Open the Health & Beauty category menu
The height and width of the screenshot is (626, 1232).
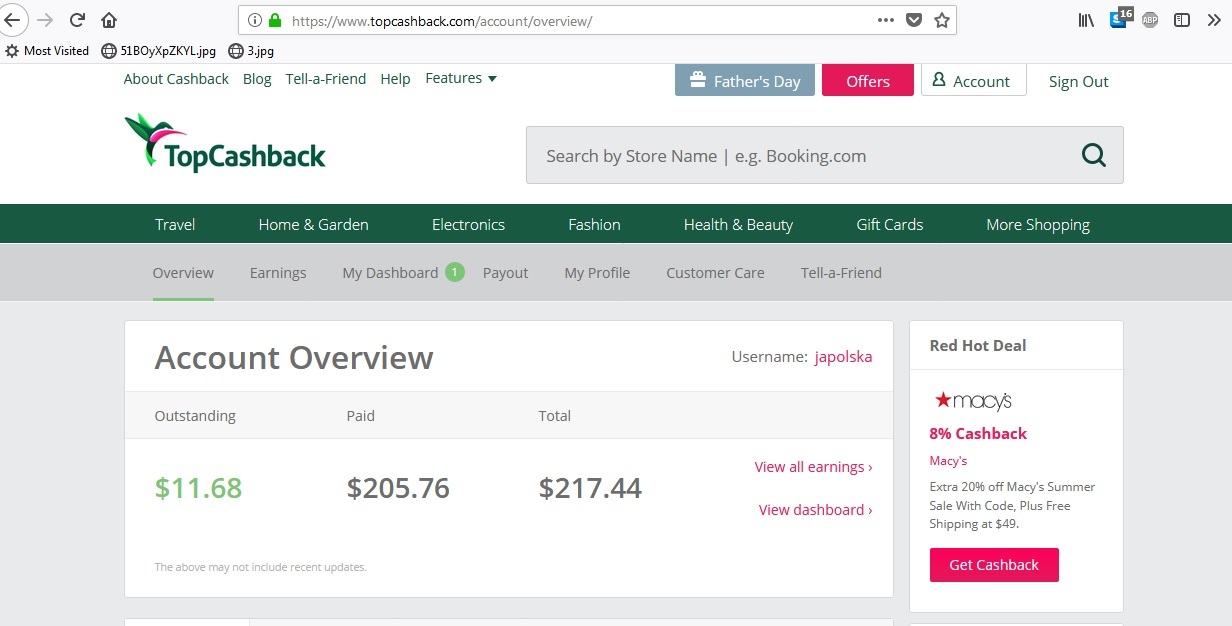pos(738,224)
